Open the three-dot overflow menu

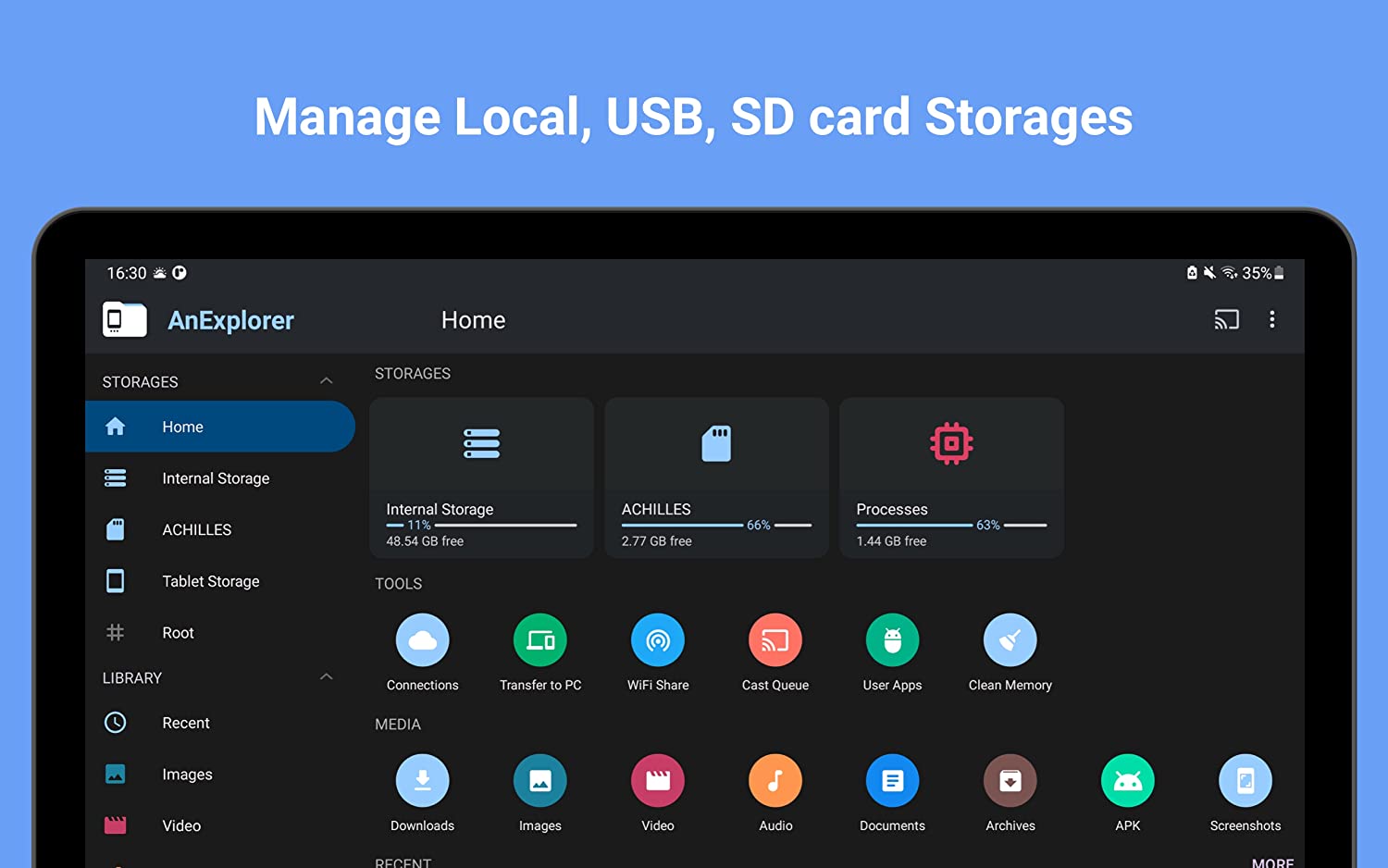1272,319
